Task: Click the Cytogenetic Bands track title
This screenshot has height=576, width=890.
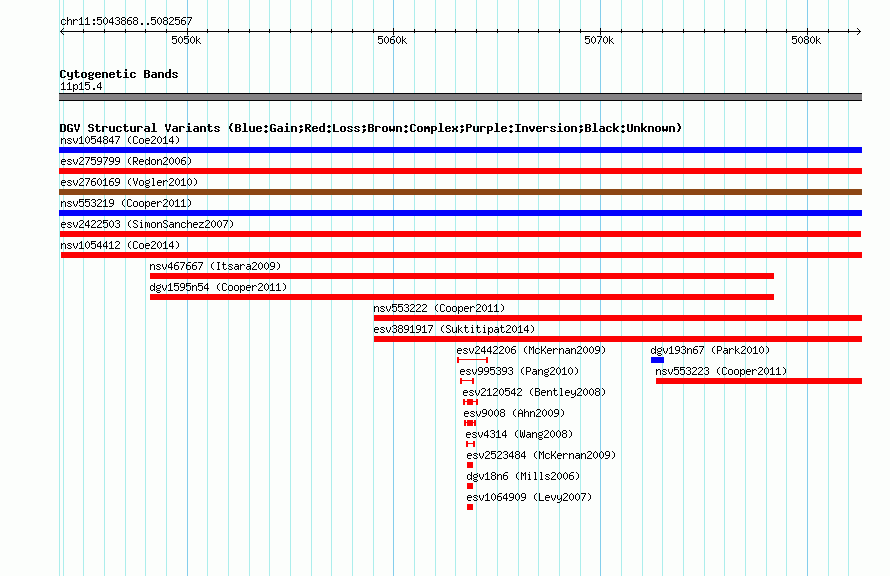Action: click(x=119, y=74)
